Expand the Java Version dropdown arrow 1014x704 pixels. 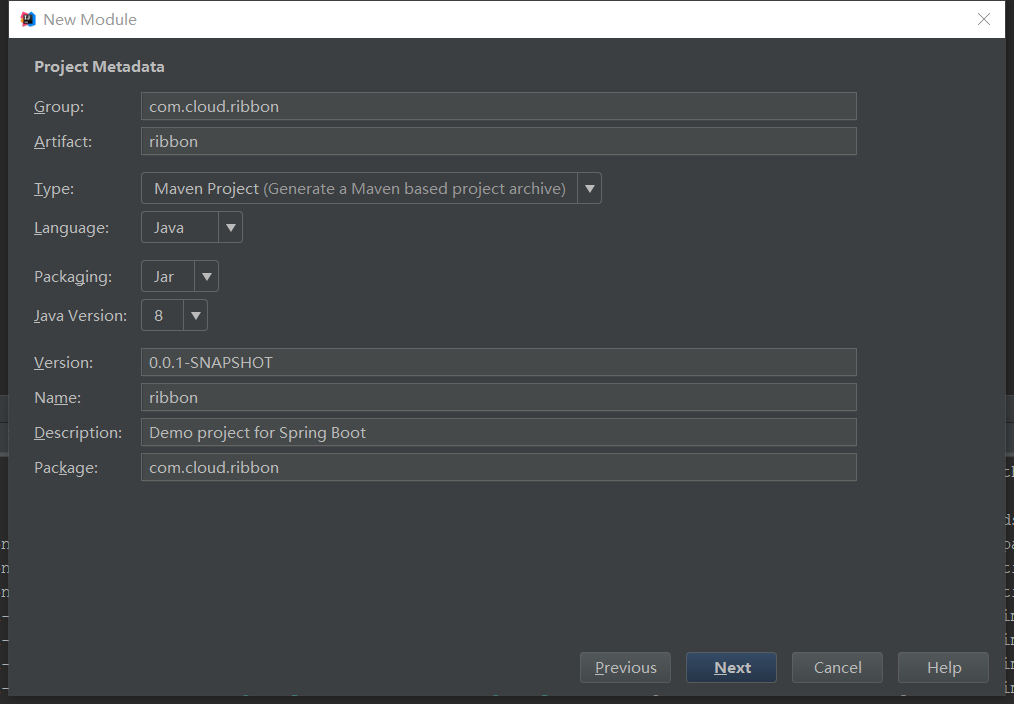[x=195, y=315]
